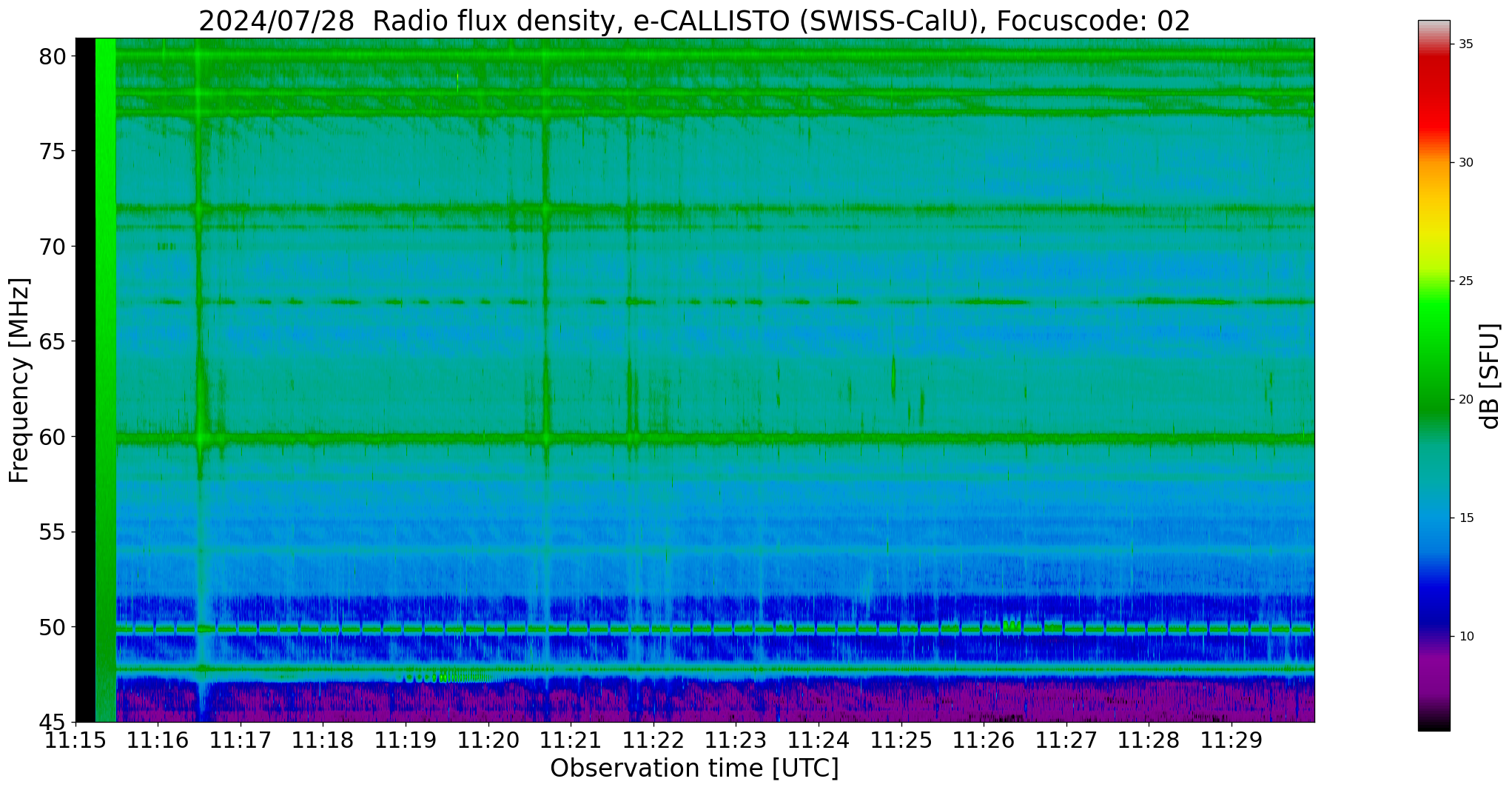Click the 11:18 time tick label
Viewport: 1512px width, 790px height.
tap(323, 741)
